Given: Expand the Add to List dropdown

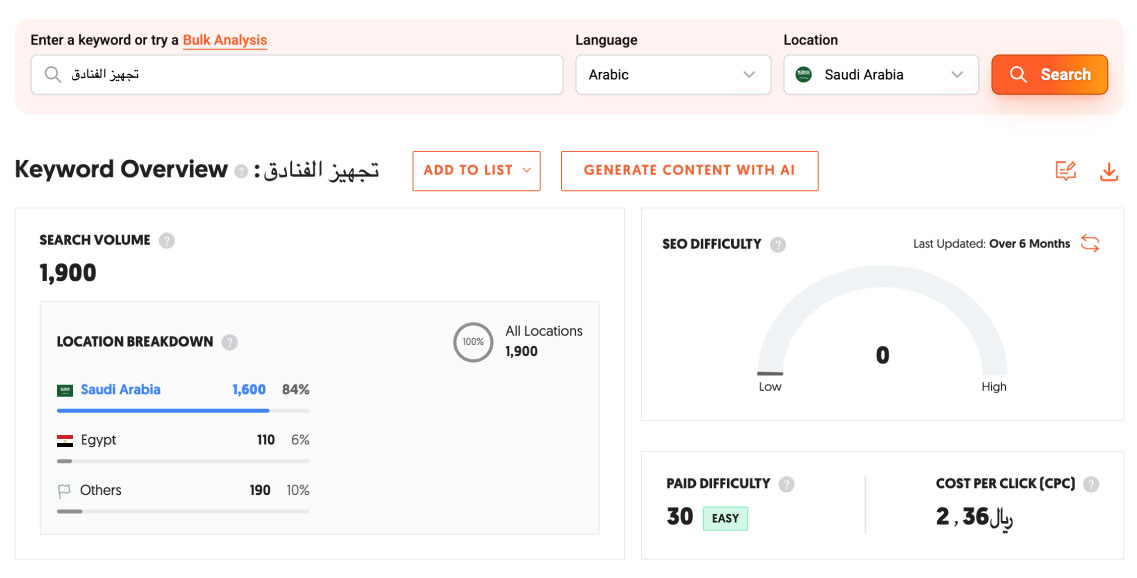Looking at the screenshot, I should tap(476, 171).
